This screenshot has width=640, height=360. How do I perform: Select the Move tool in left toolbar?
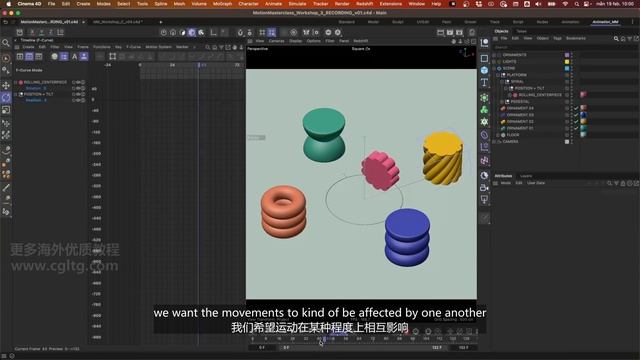point(6,85)
